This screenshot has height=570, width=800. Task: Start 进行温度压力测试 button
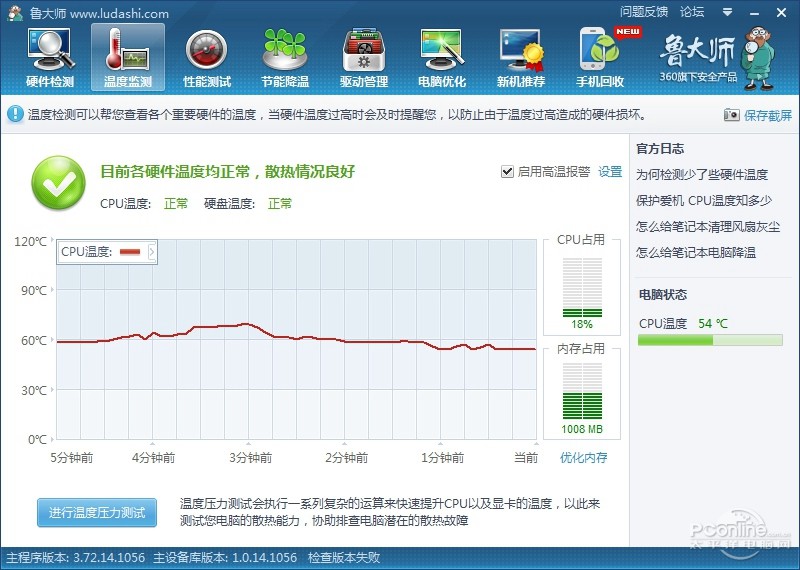click(97, 512)
